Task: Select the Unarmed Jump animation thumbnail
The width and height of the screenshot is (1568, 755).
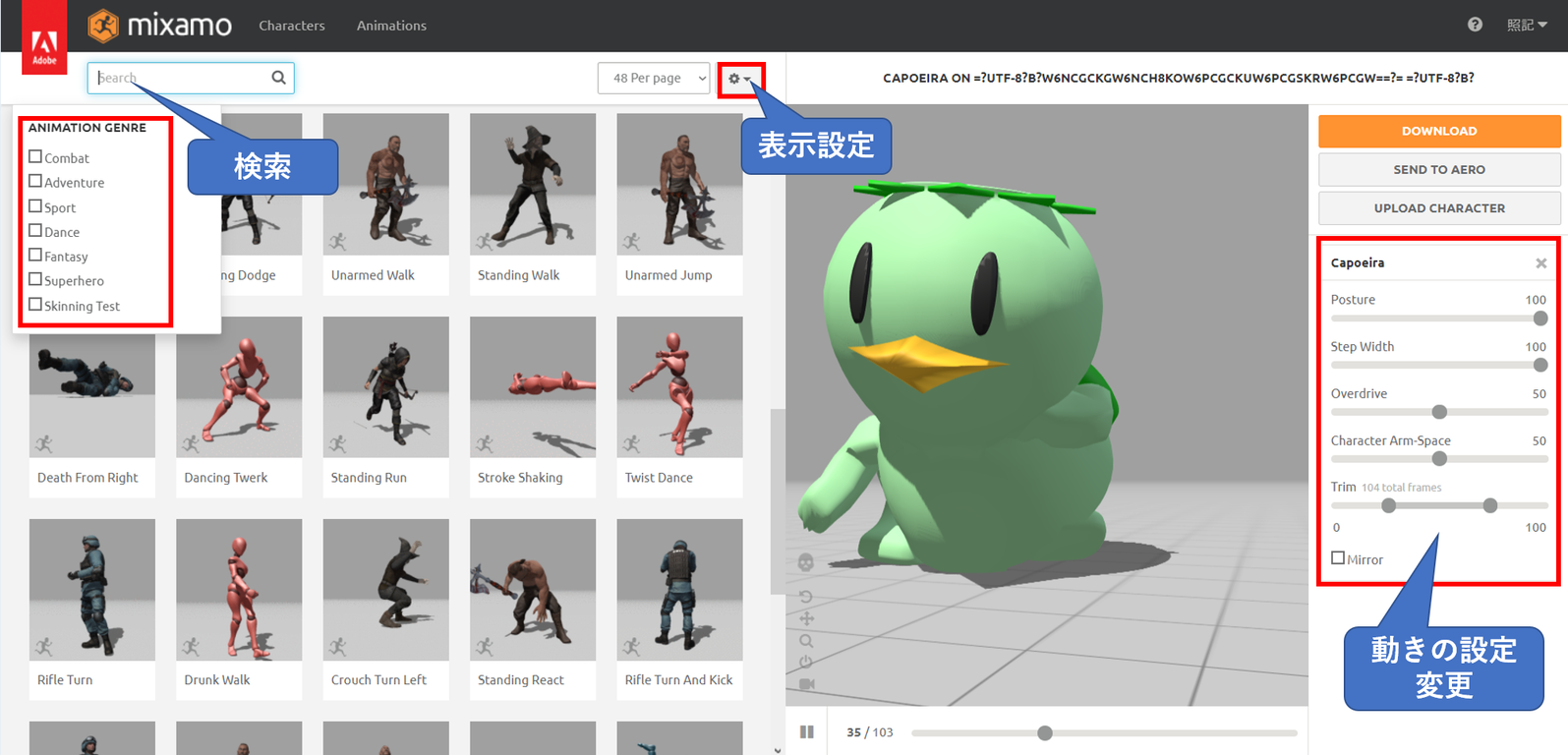Action: click(679, 184)
